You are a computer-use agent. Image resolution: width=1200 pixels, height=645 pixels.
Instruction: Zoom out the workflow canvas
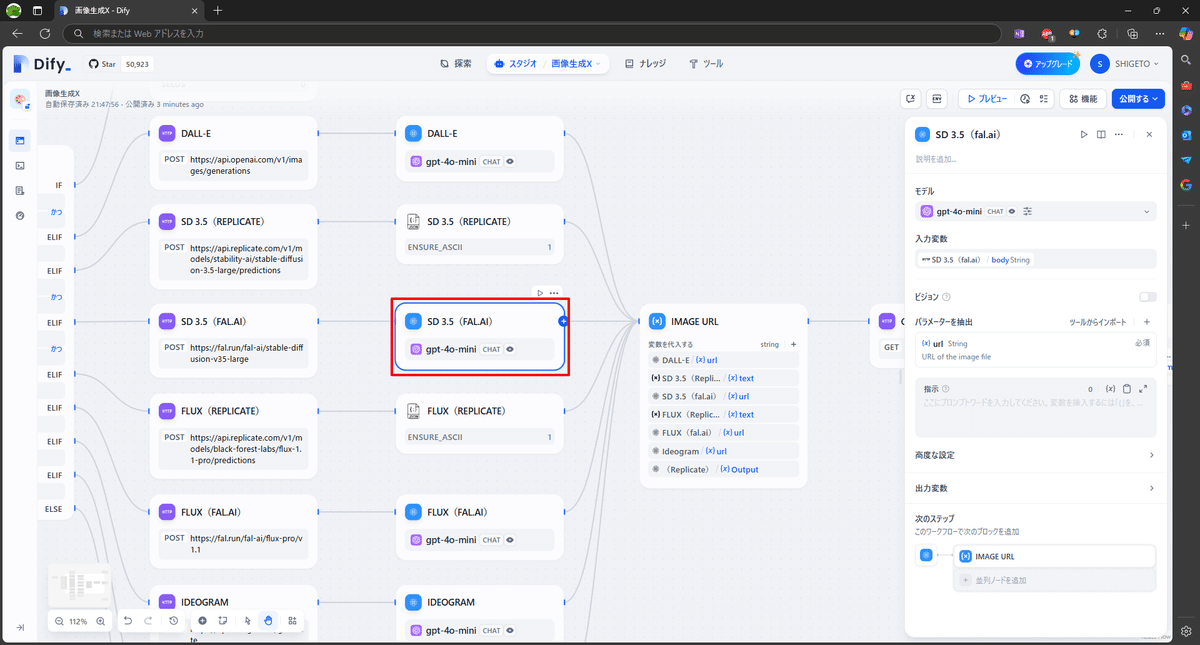[60, 621]
